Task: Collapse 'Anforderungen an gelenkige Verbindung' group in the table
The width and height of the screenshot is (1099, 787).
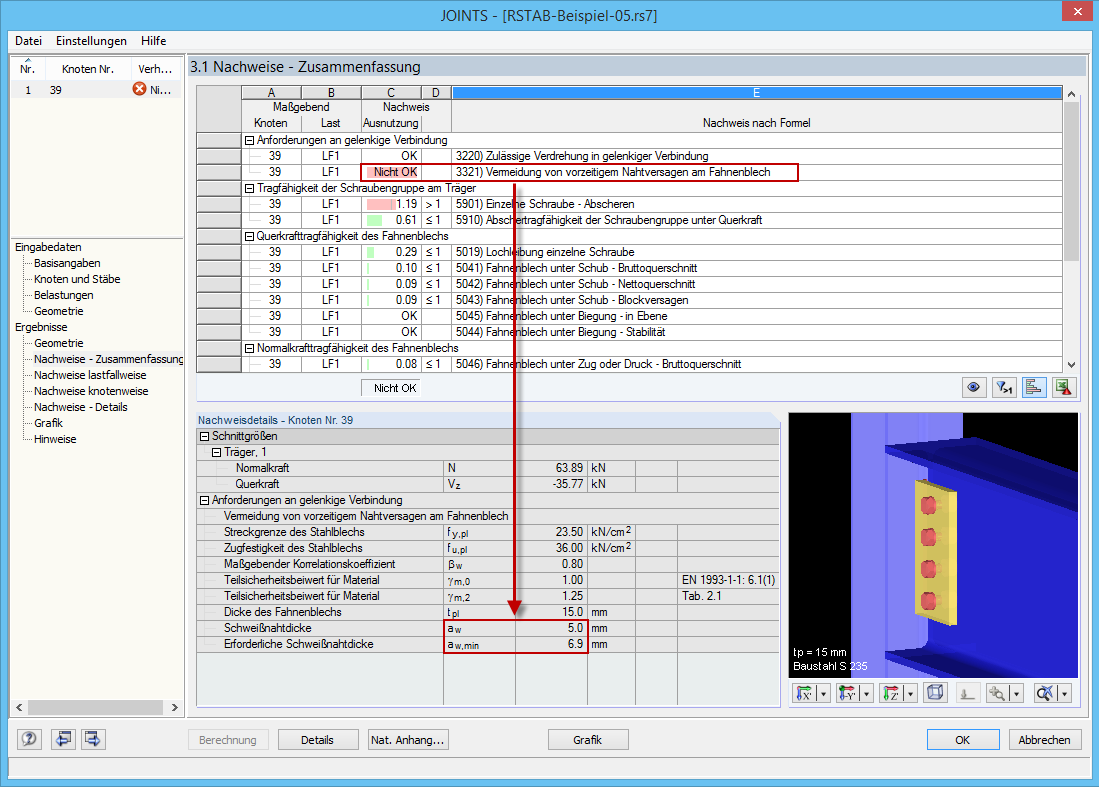Action: [249, 140]
